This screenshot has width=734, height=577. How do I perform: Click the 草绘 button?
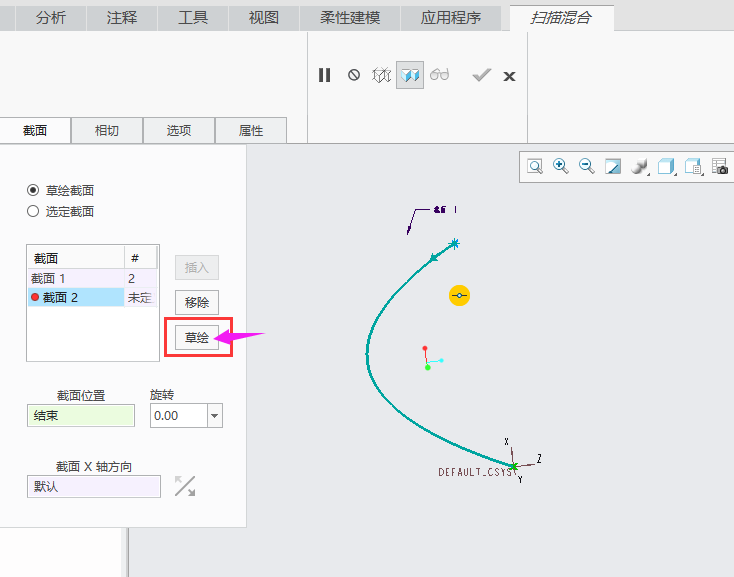(x=197, y=337)
